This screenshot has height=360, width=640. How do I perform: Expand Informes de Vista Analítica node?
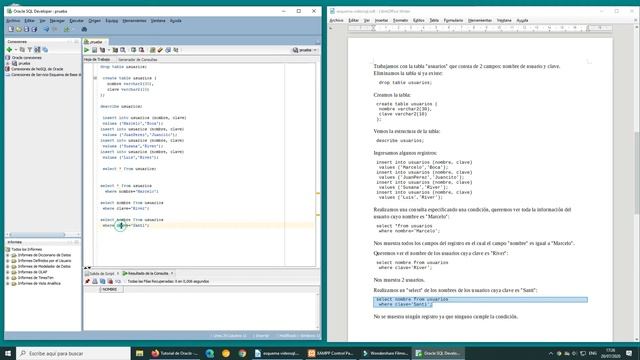point(8,283)
